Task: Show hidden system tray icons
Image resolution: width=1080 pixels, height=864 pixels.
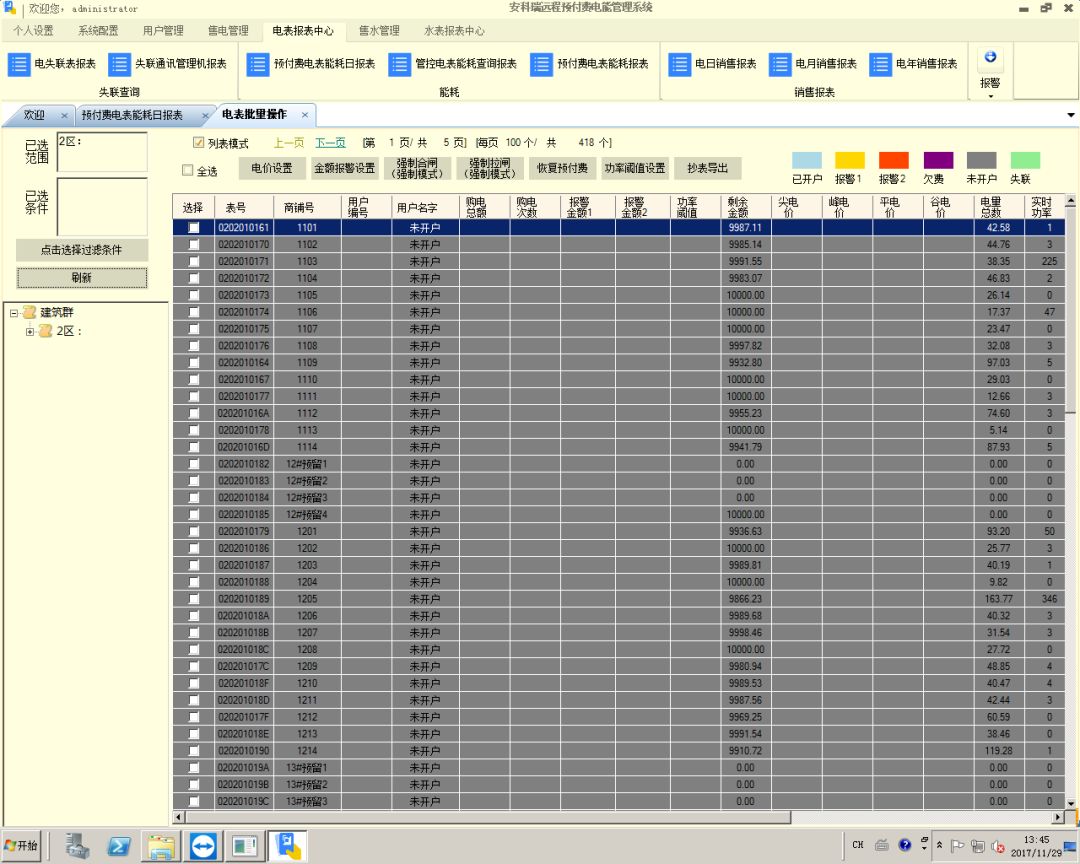Action: coord(939,845)
